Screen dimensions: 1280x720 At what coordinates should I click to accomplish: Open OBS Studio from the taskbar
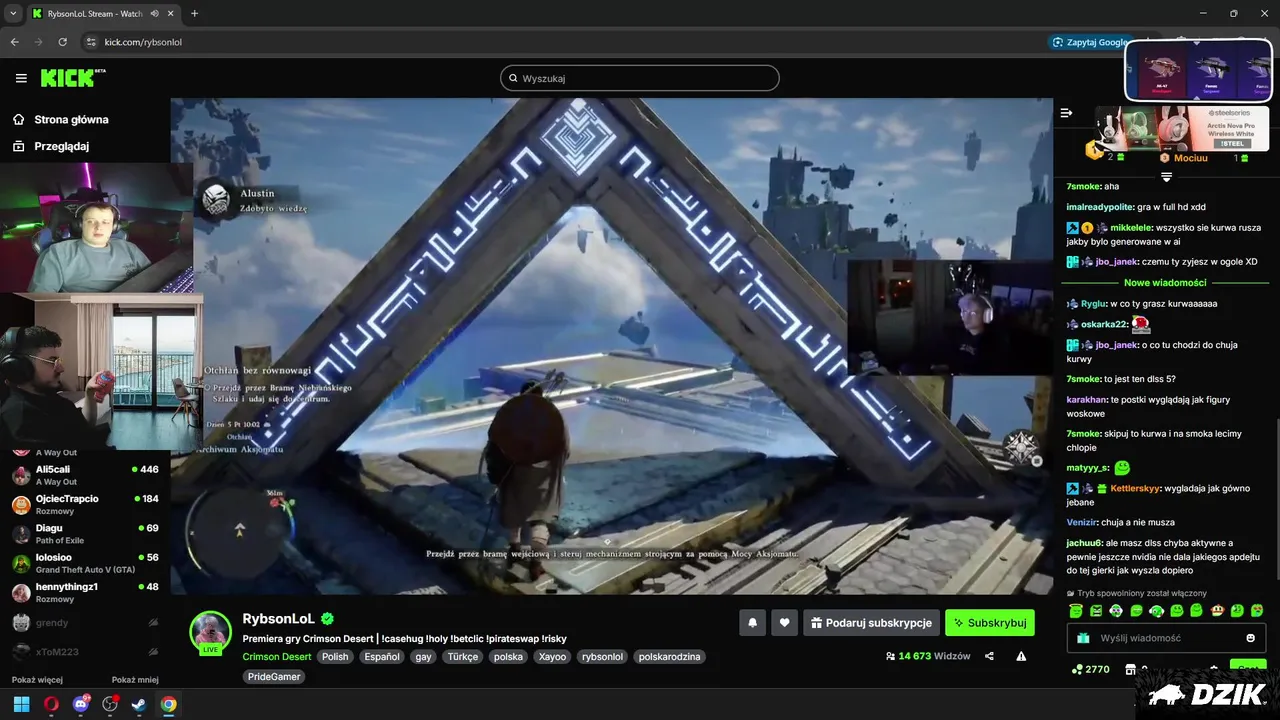point(110,704)
